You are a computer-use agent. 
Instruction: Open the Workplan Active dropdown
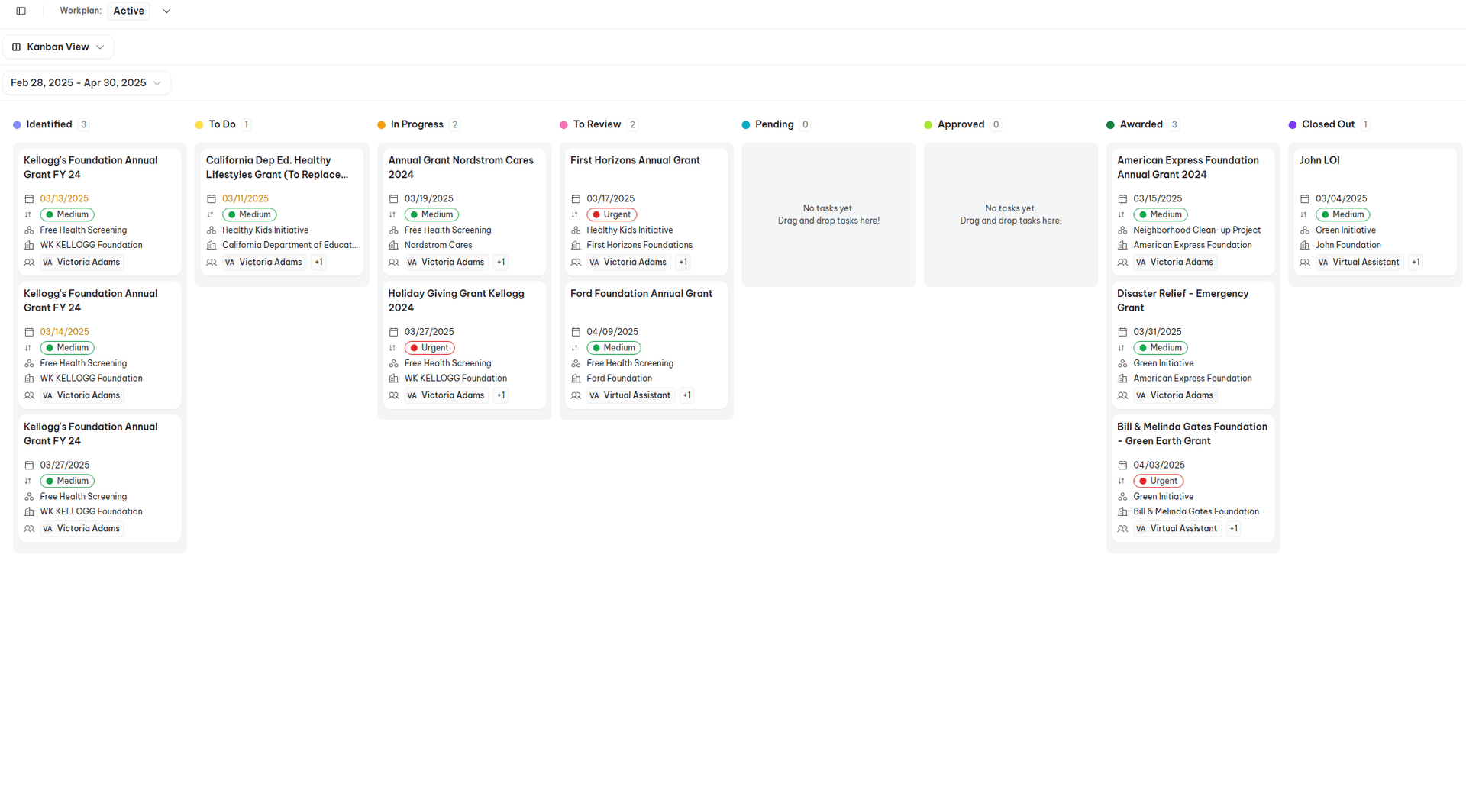click(129, 11)
